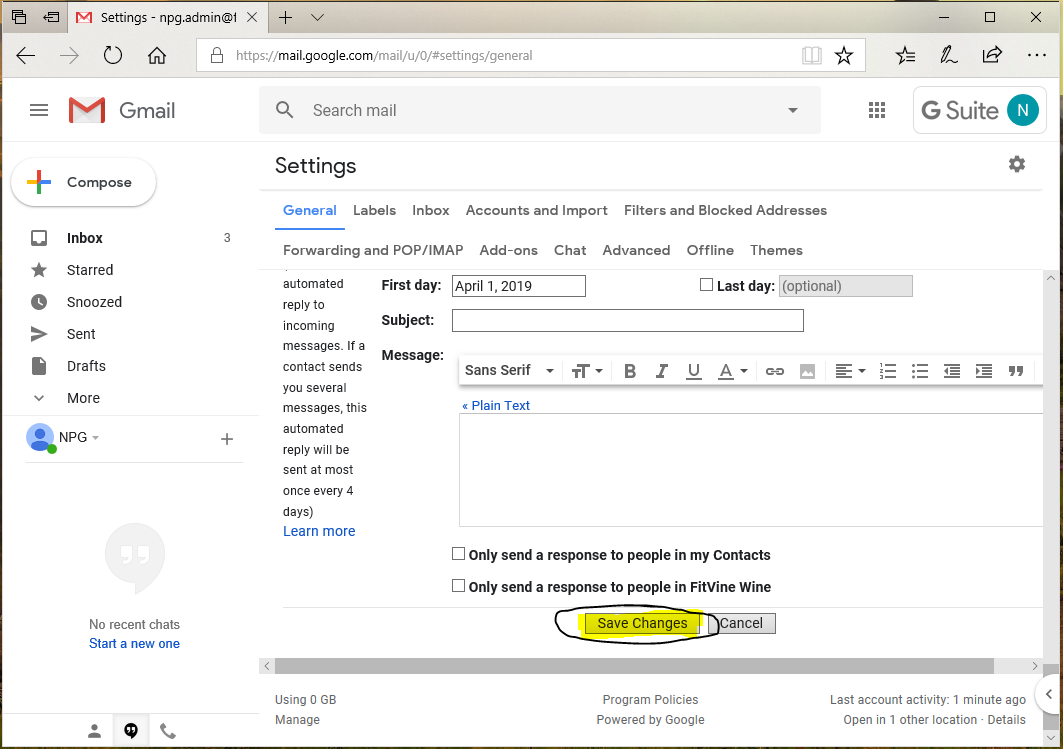Image resolution: width=1063 pixels, height=749 pixels.
Task: Open Filters and Blocked Addresses tab
Action: (725, 210)
